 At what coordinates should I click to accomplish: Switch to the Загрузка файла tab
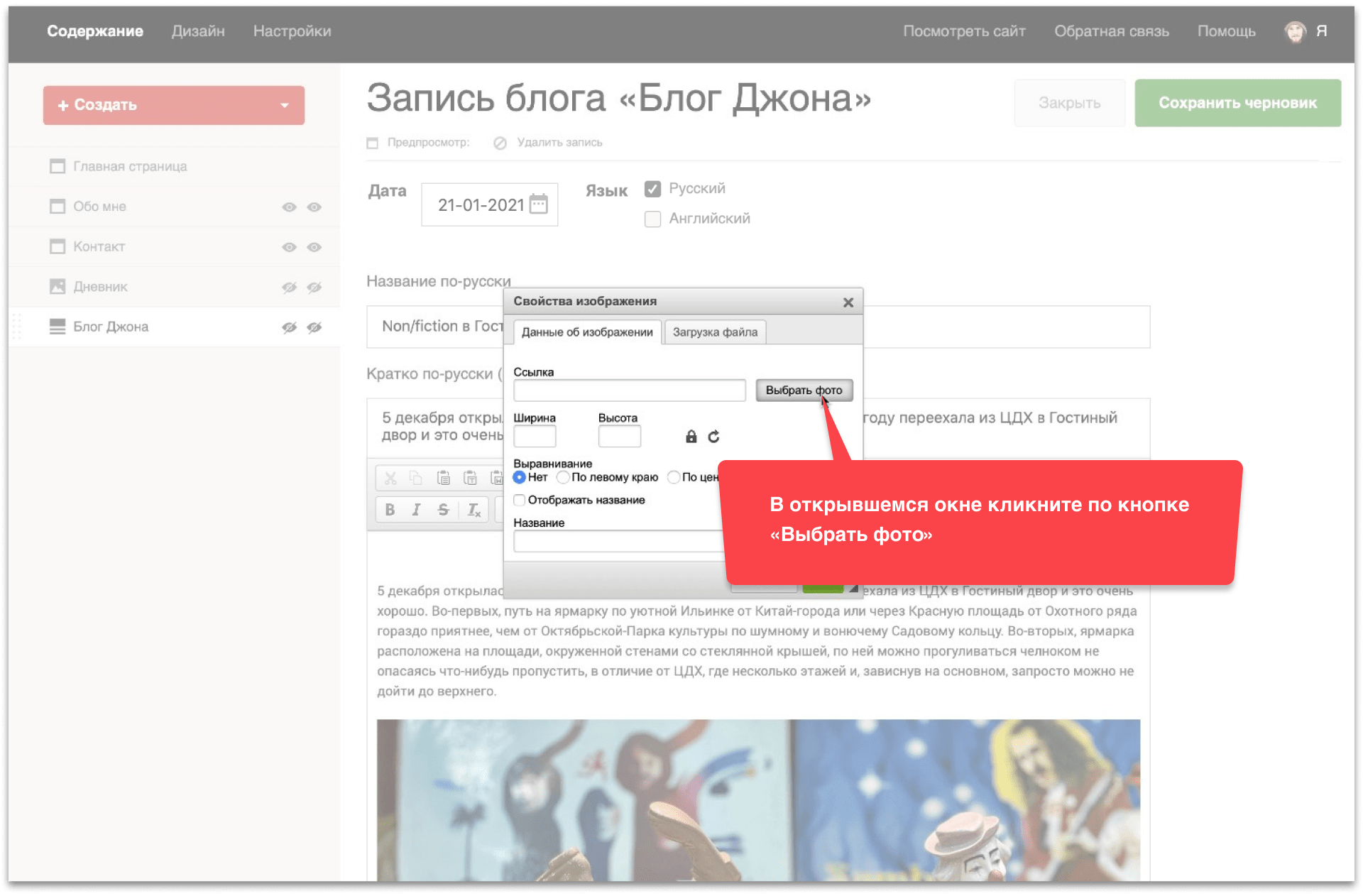pyautogui.click(x=715, y=332)
